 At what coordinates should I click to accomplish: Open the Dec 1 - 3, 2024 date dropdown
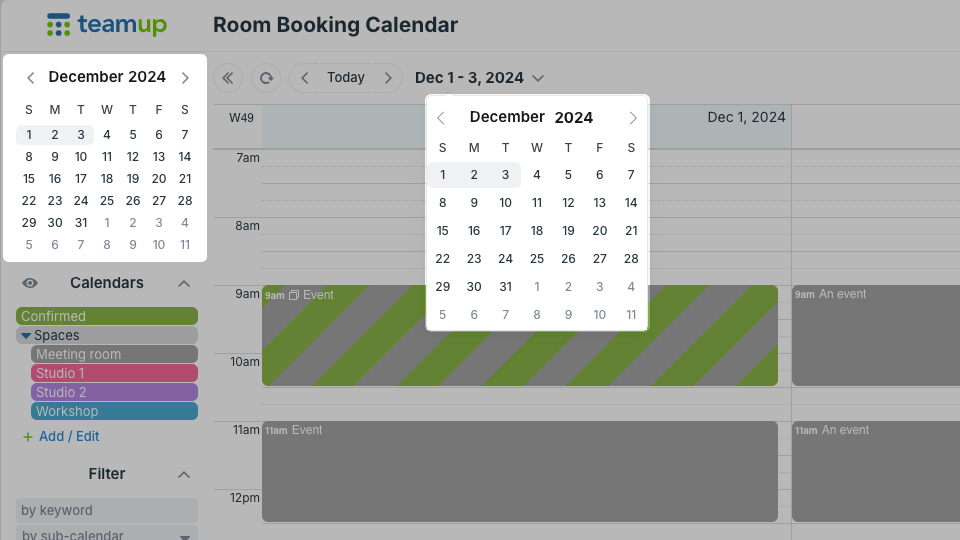479,78
